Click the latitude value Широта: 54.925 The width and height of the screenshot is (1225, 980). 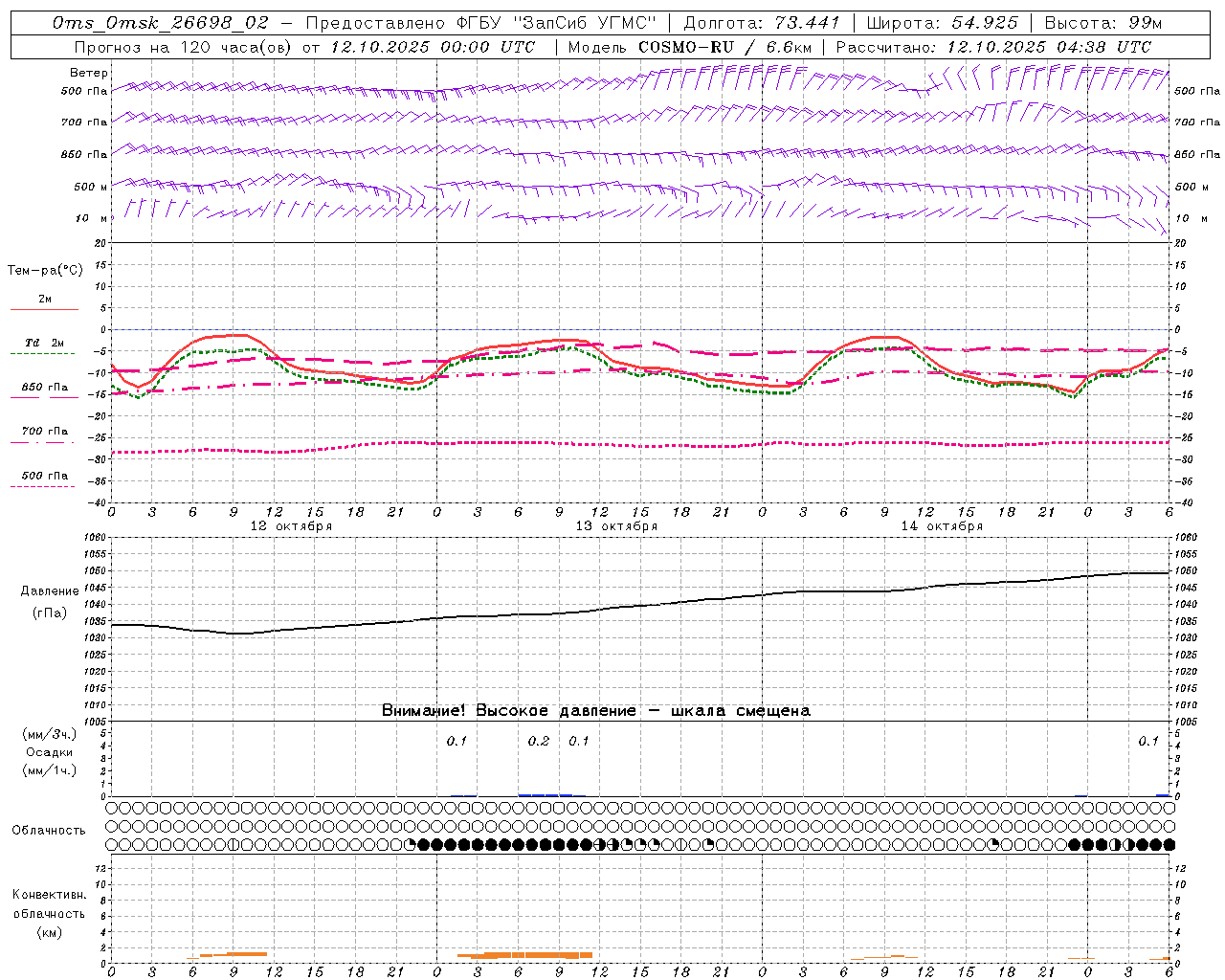pyautogui.click(x=942, y=23)
